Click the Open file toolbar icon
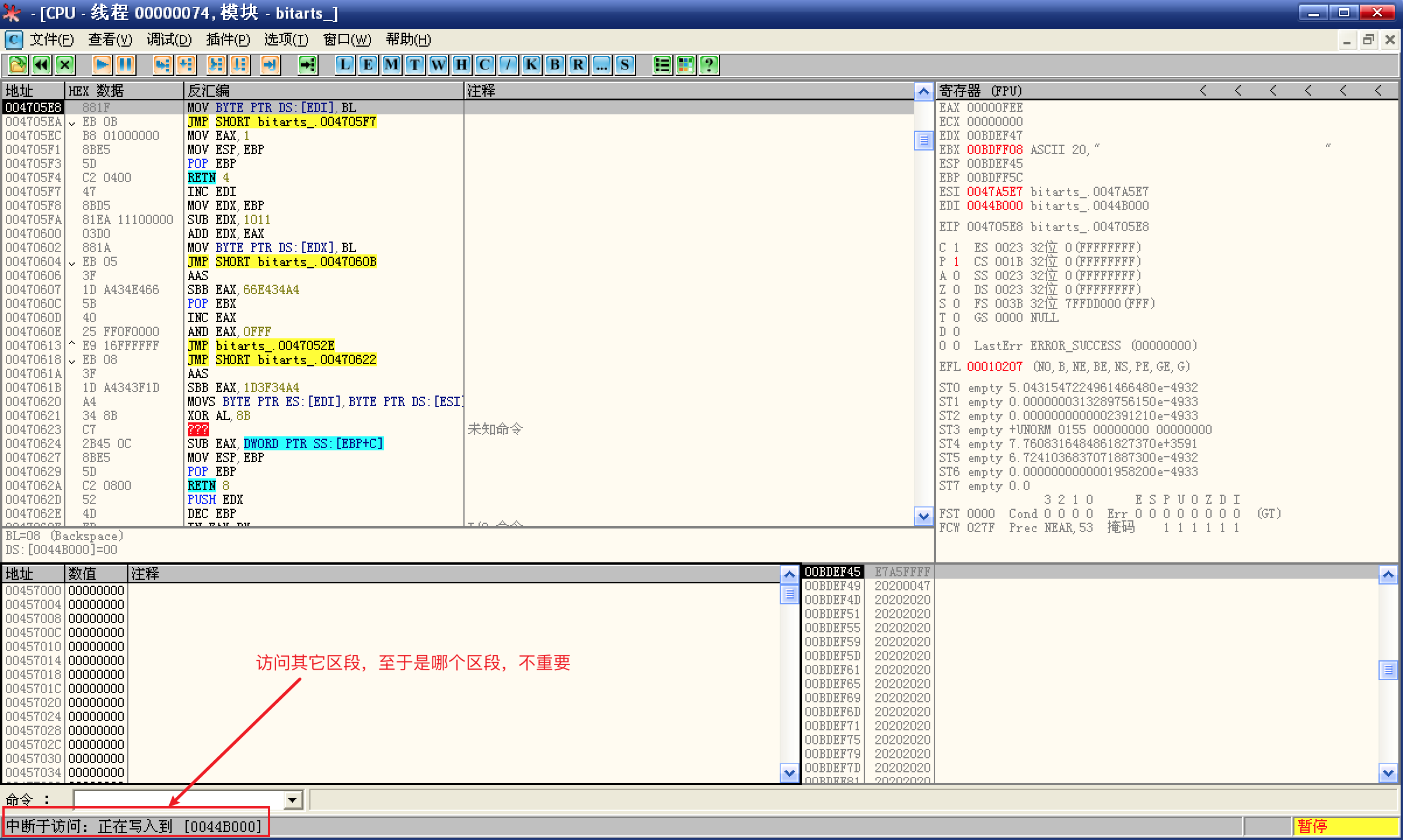 click(18, 65)
